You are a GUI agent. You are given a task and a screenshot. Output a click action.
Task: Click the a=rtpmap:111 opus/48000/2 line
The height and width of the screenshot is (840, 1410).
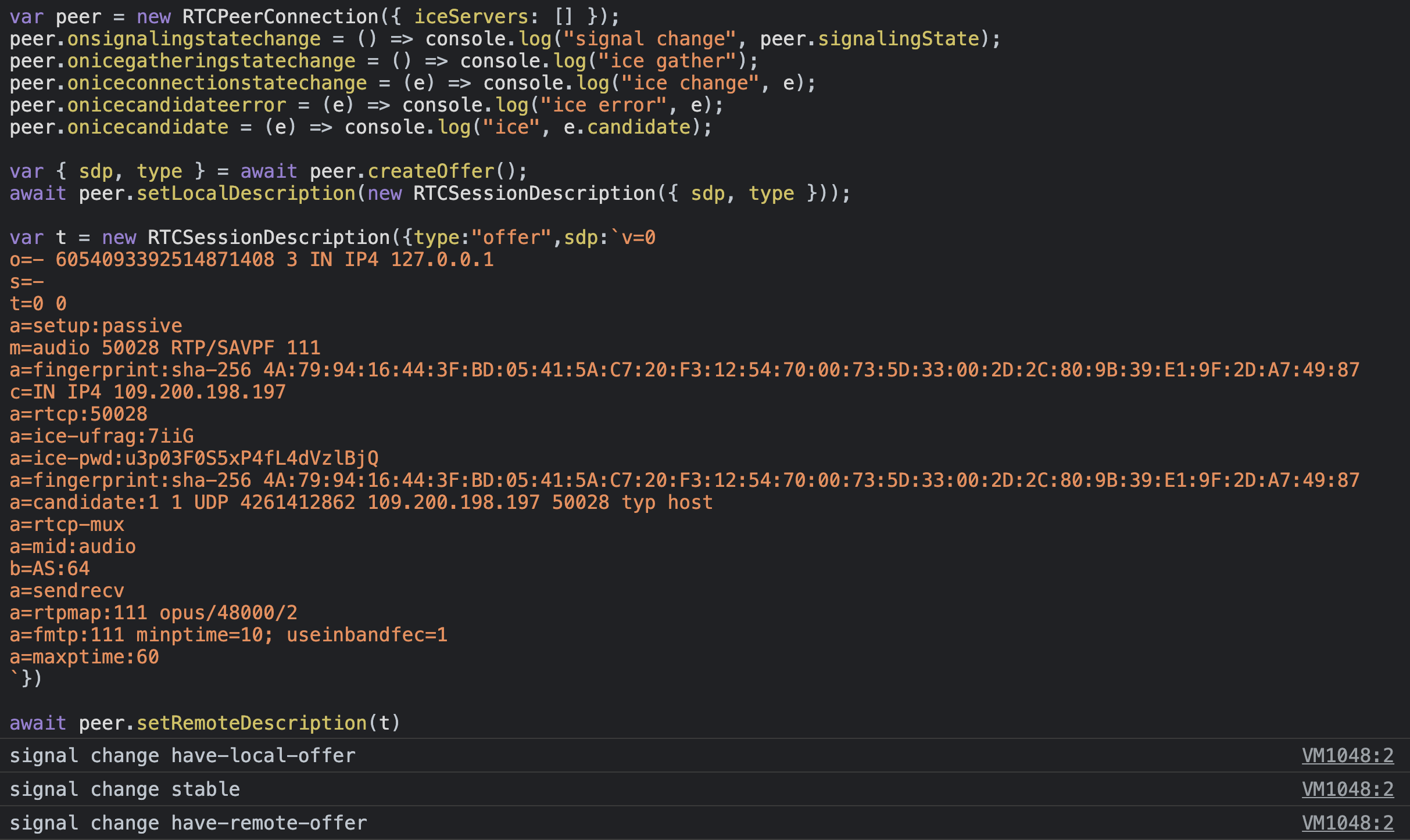pos(153,612)
